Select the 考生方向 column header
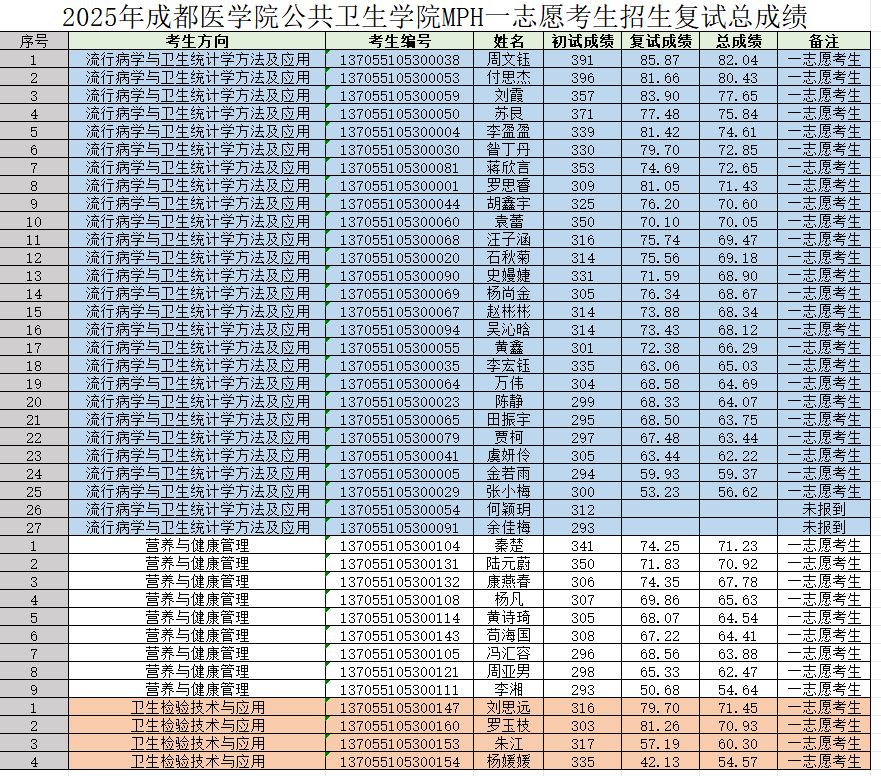 197,41
